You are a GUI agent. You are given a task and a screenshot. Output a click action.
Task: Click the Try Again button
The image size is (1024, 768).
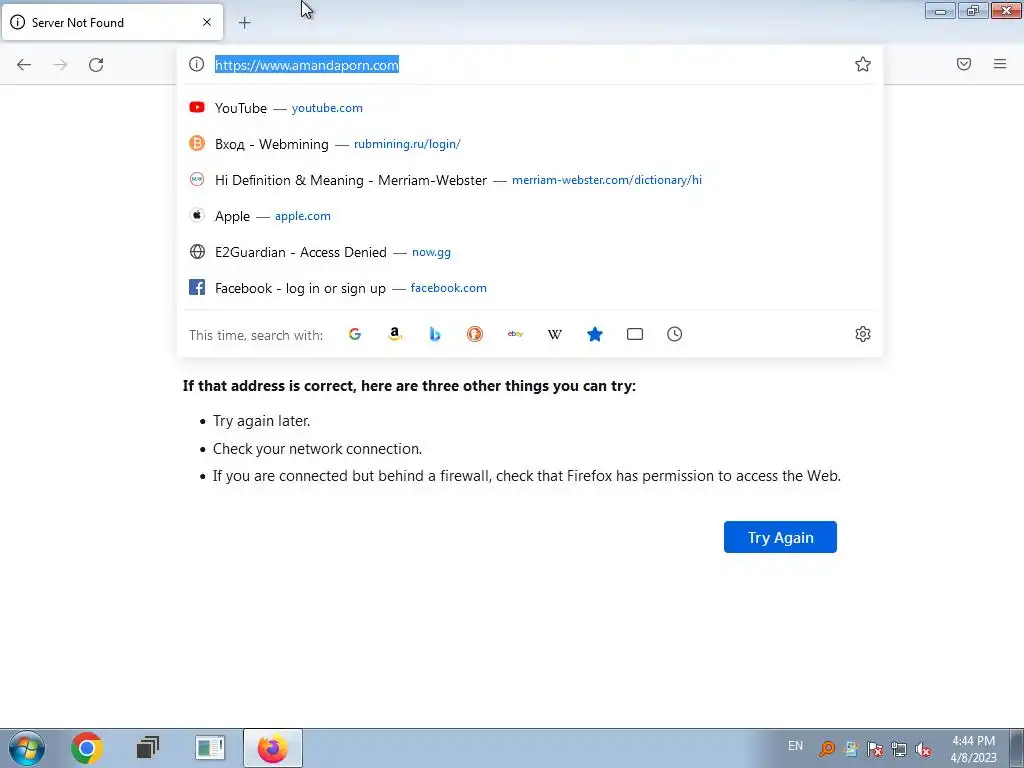coord(780,537)
